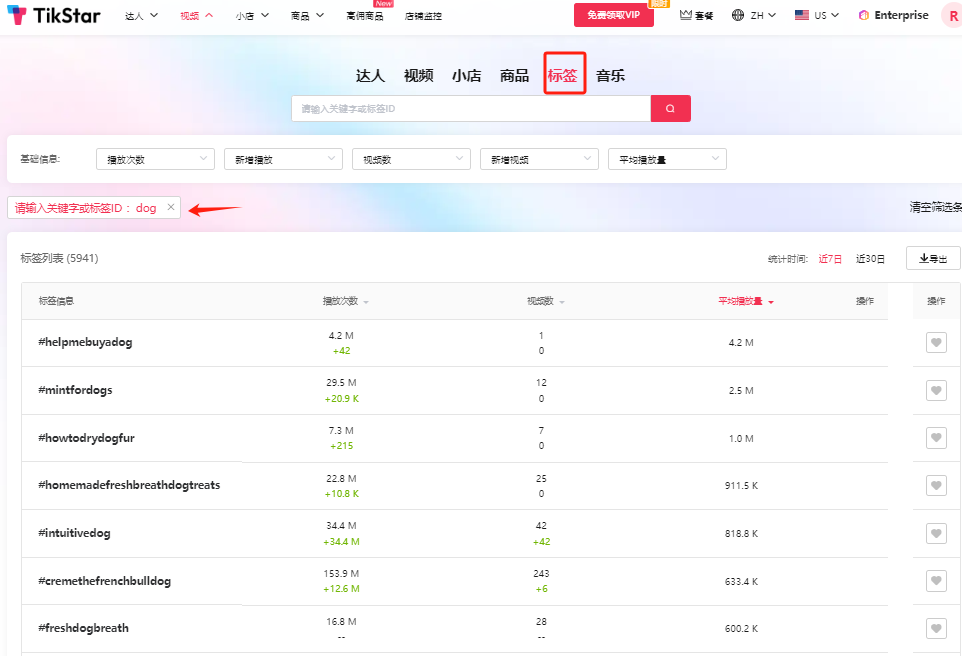Screen dimensions: 962x656
Task: Click the TikStar logo
Action: pos(54,15)
